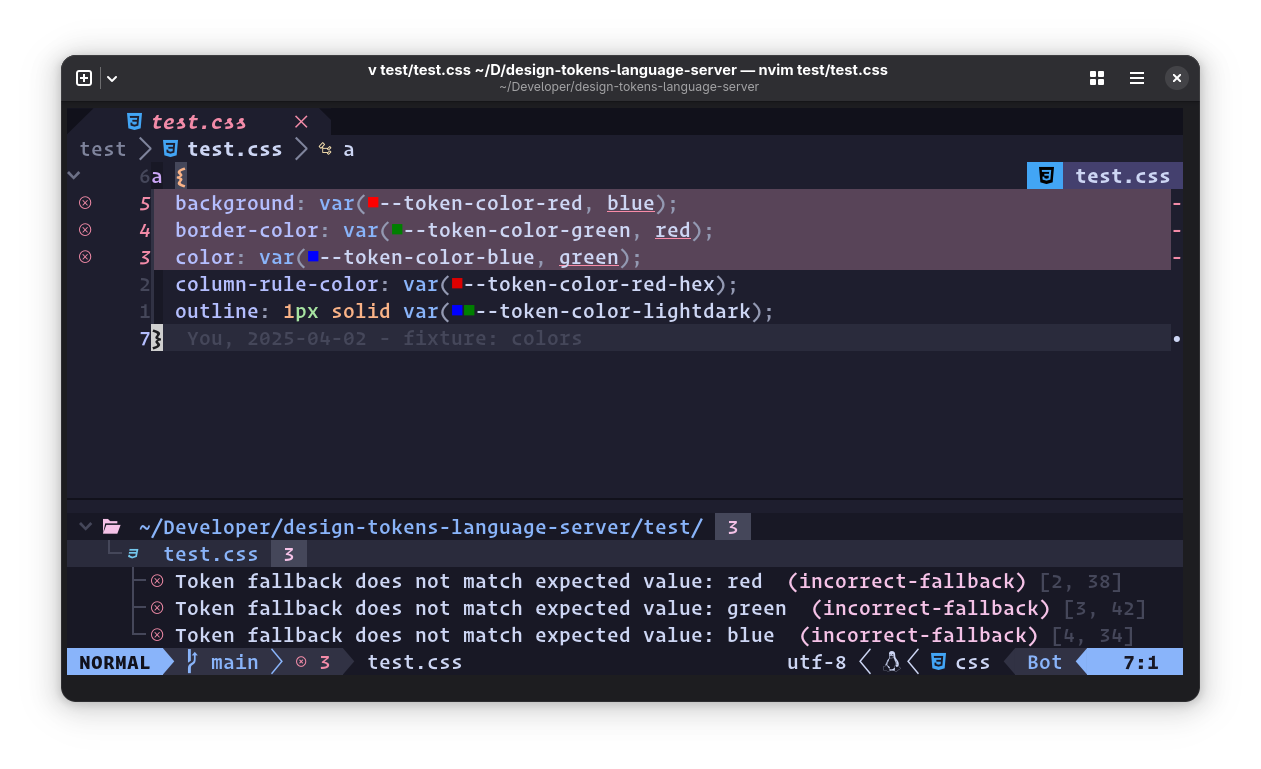
Task: Click the Linux penguin icon in the statusline
Action: click(890, 661)
